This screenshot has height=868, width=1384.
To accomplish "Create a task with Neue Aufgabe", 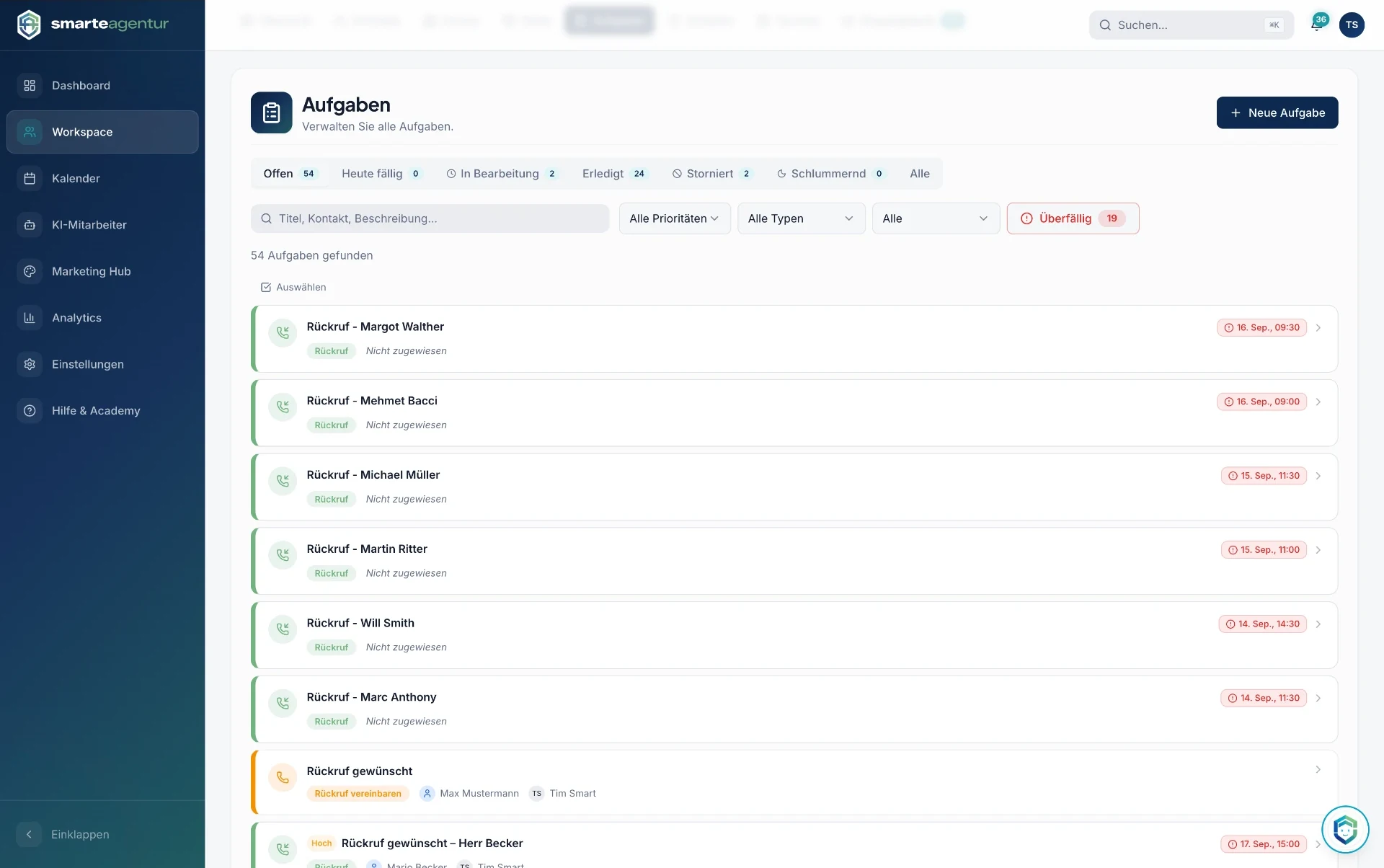I will click(x=1277, y=113).
